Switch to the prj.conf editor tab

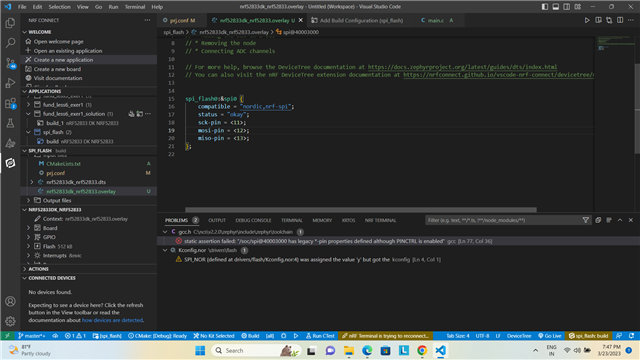pos(182,20)
